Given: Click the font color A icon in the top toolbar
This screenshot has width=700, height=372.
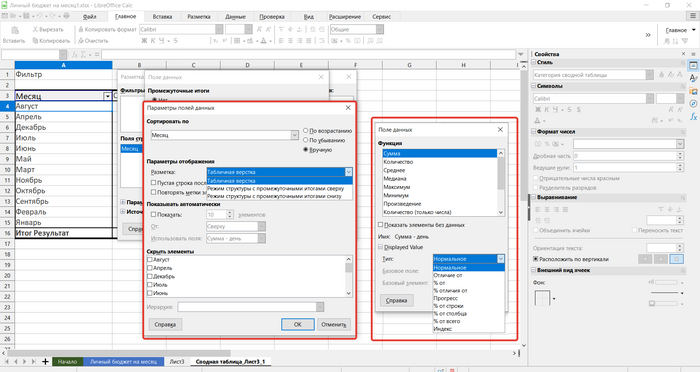Looking at the screenshot, I should (x=263, y=41).
